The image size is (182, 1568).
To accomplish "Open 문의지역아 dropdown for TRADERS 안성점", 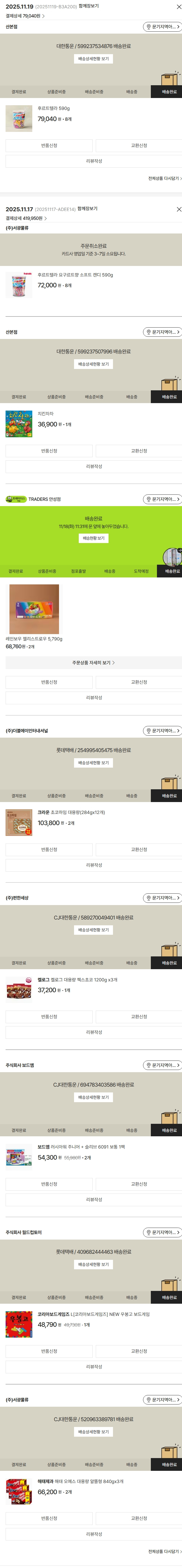I will (x=163, y=499).
